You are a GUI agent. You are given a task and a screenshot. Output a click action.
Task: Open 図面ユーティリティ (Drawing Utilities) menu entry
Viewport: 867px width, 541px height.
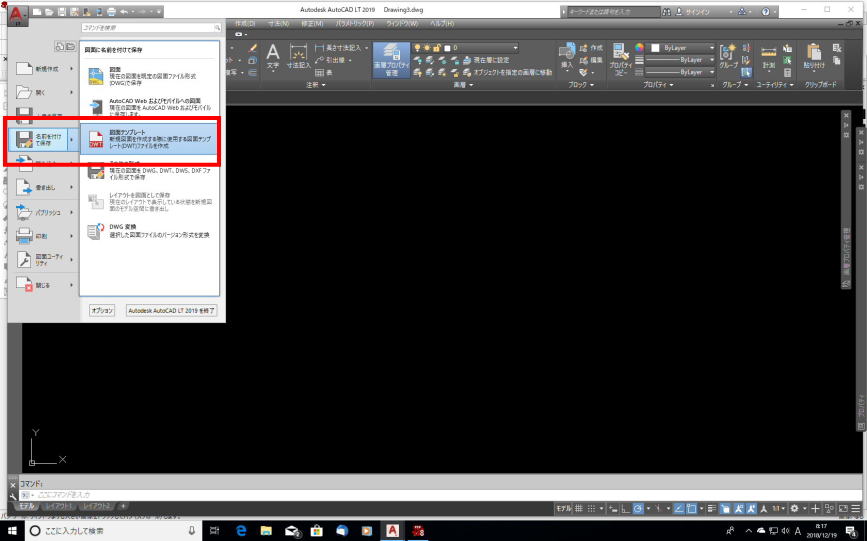44,260
